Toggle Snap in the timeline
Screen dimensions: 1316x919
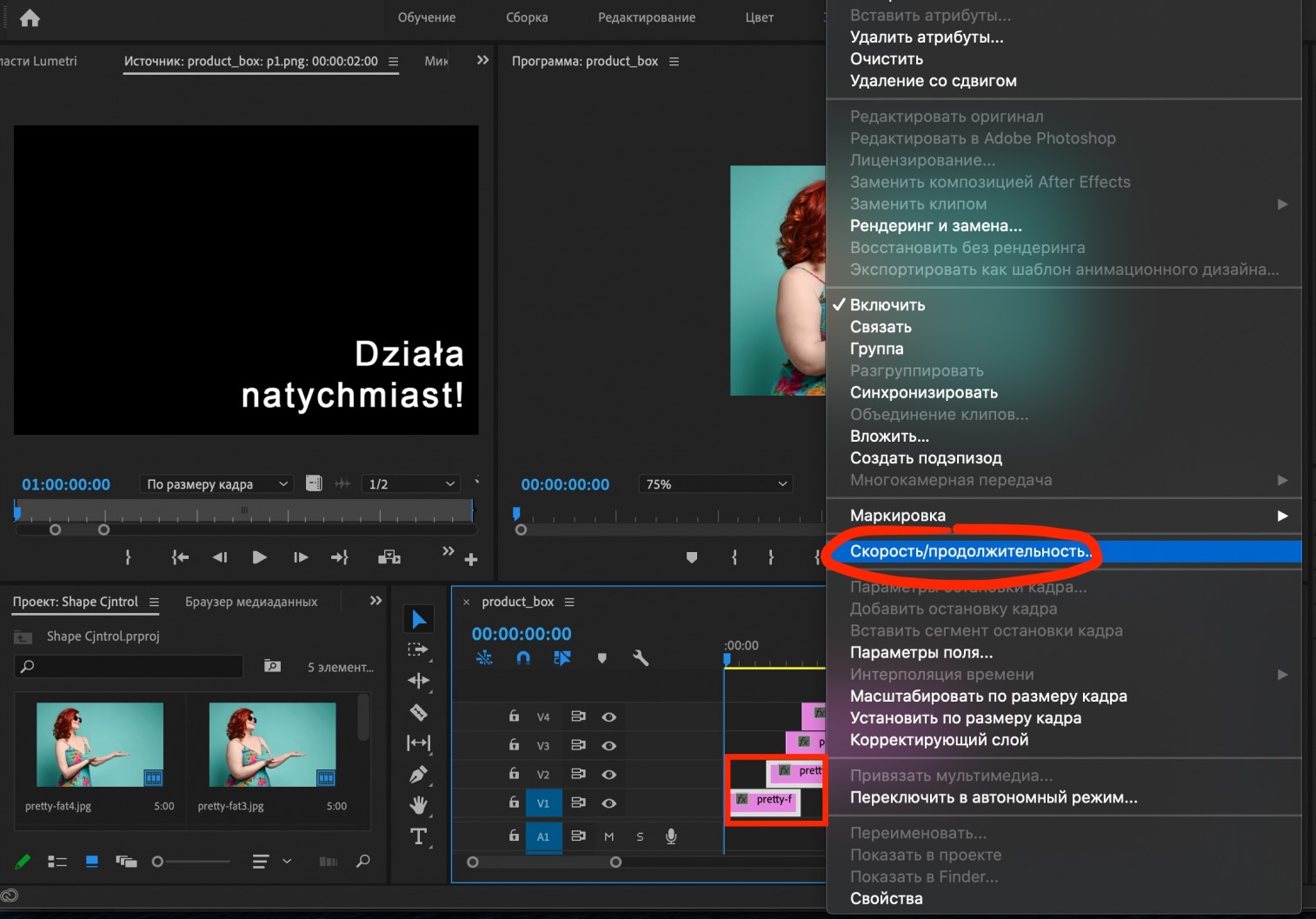click(523, 658)
